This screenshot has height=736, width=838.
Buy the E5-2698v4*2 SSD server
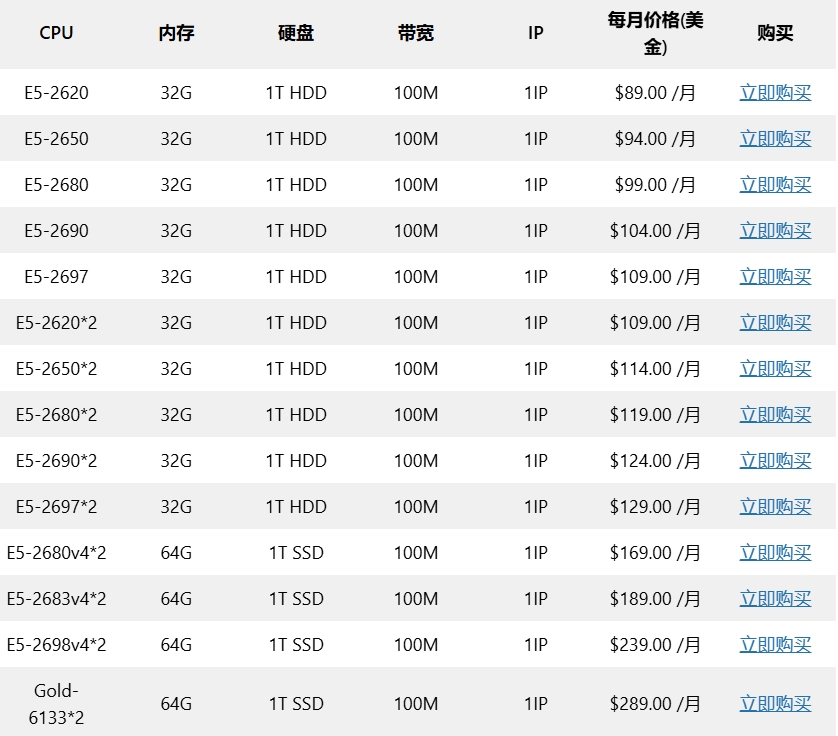[775, 644]
